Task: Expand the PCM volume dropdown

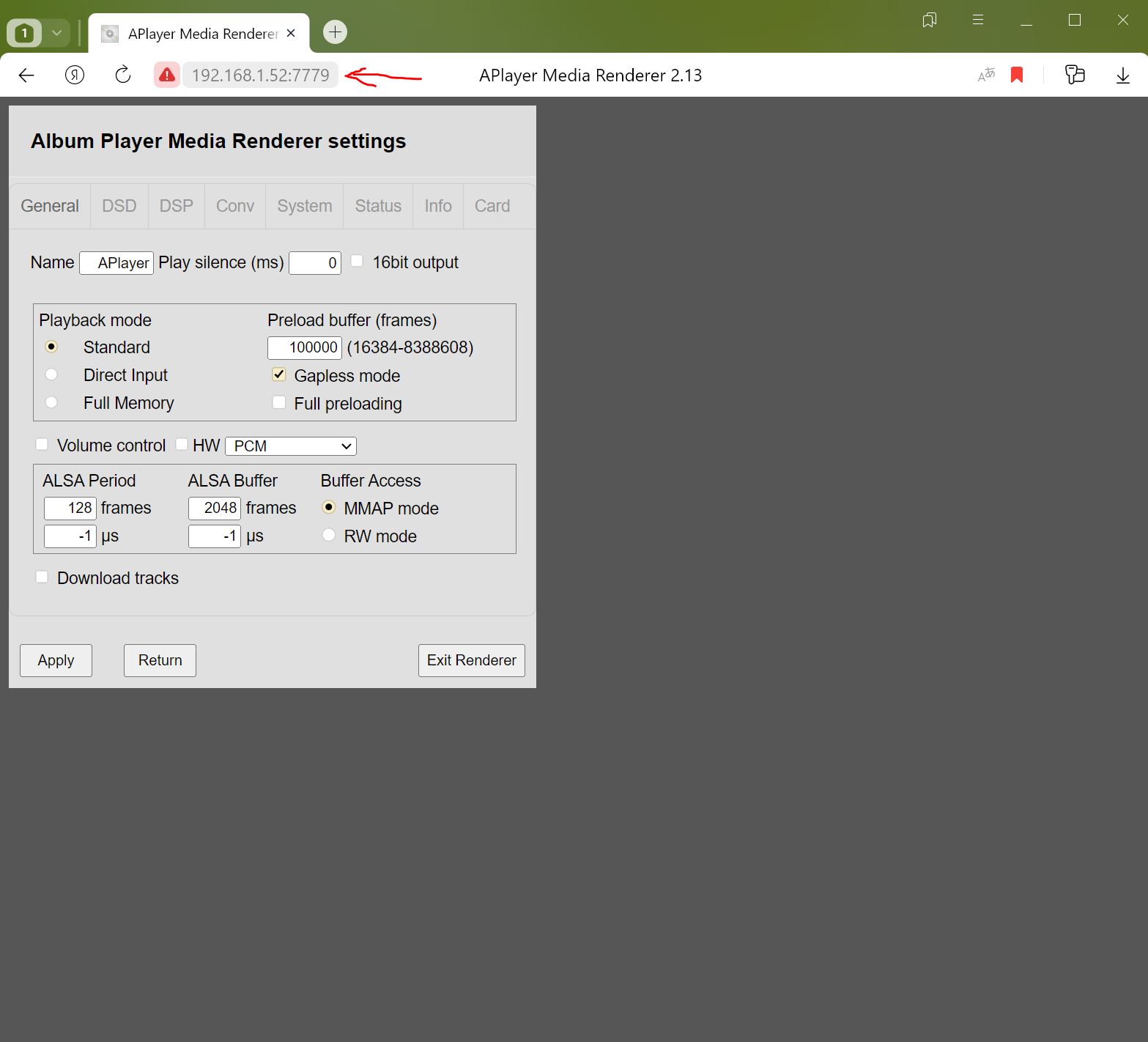Action: 291,446
